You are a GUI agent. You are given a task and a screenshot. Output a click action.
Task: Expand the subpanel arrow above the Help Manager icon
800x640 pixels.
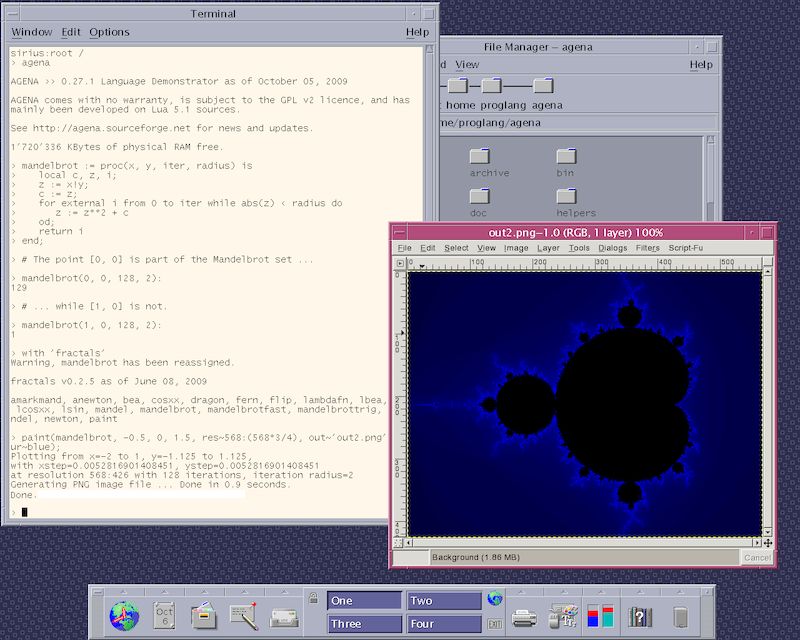[x=640, y=591]
